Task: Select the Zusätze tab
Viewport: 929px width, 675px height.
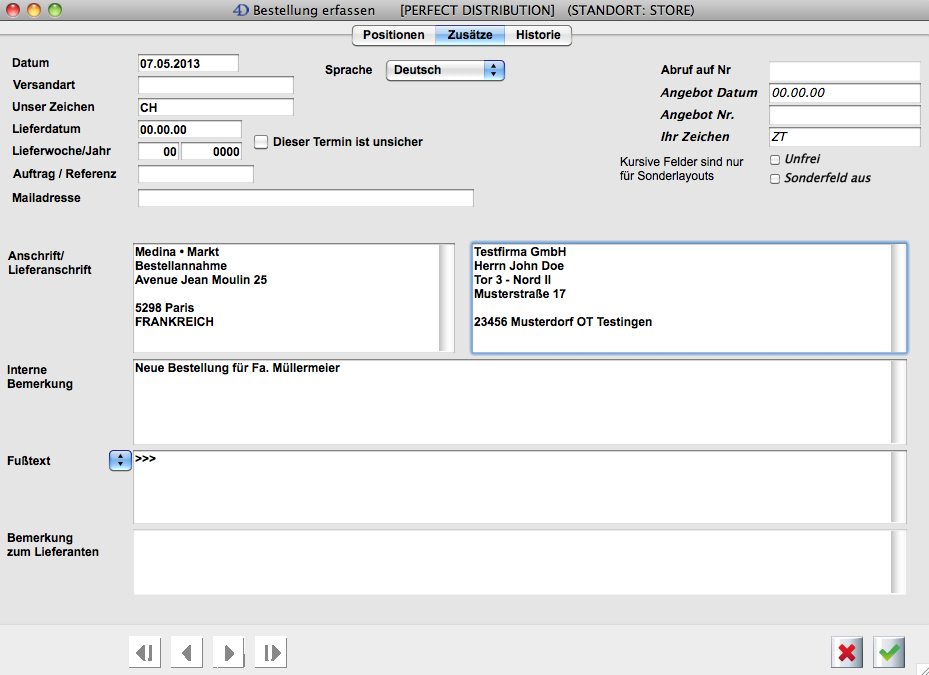Action: coord(469,35)
